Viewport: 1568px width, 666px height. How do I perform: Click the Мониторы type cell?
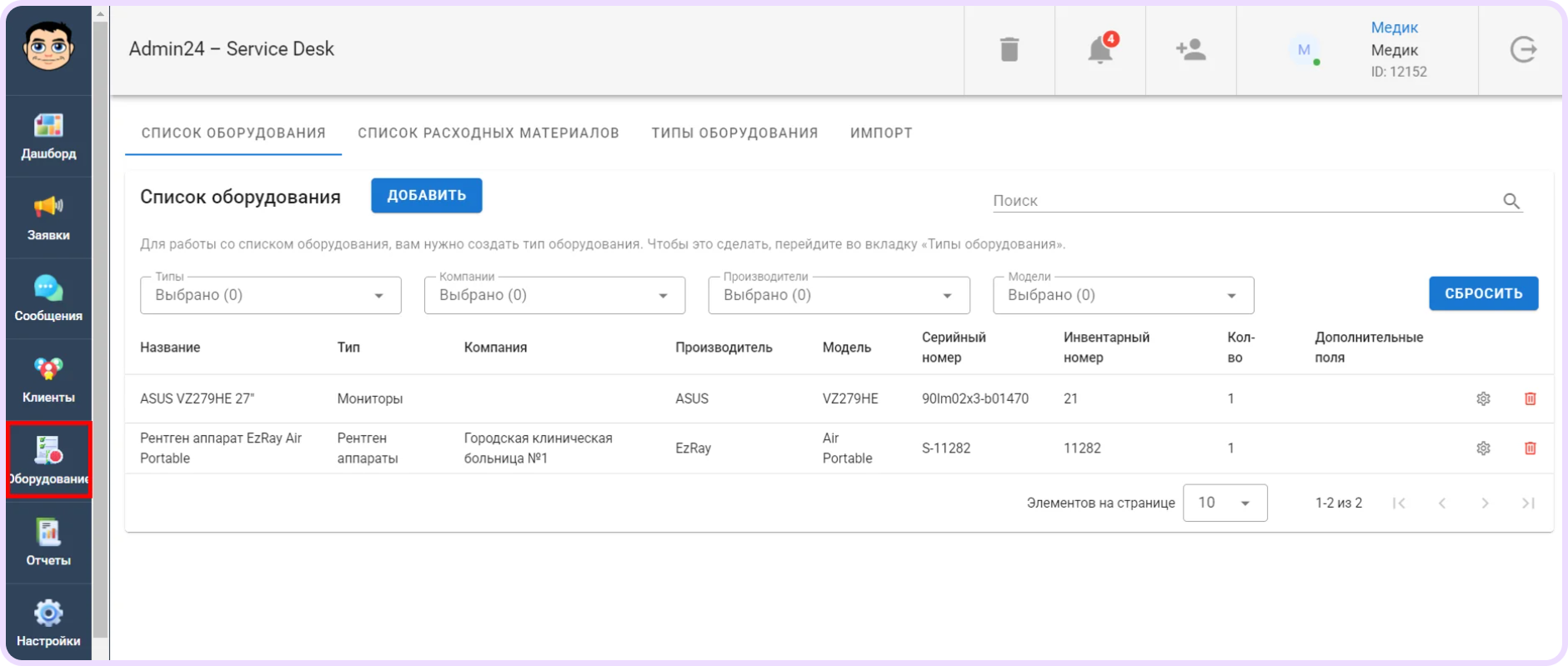click(369, 398)
